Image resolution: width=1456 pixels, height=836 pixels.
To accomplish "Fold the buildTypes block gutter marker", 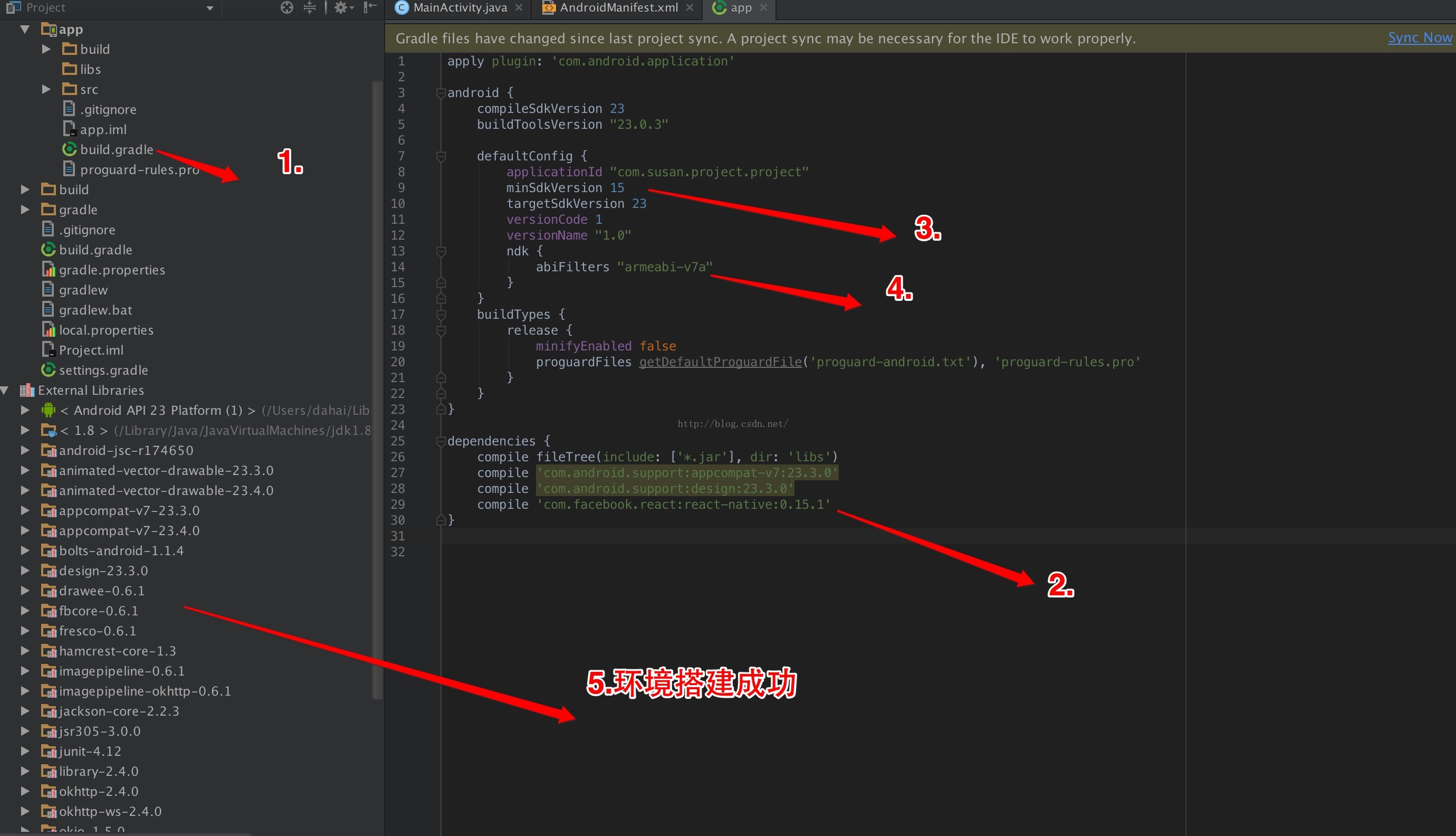I will [x=441, y=315].
